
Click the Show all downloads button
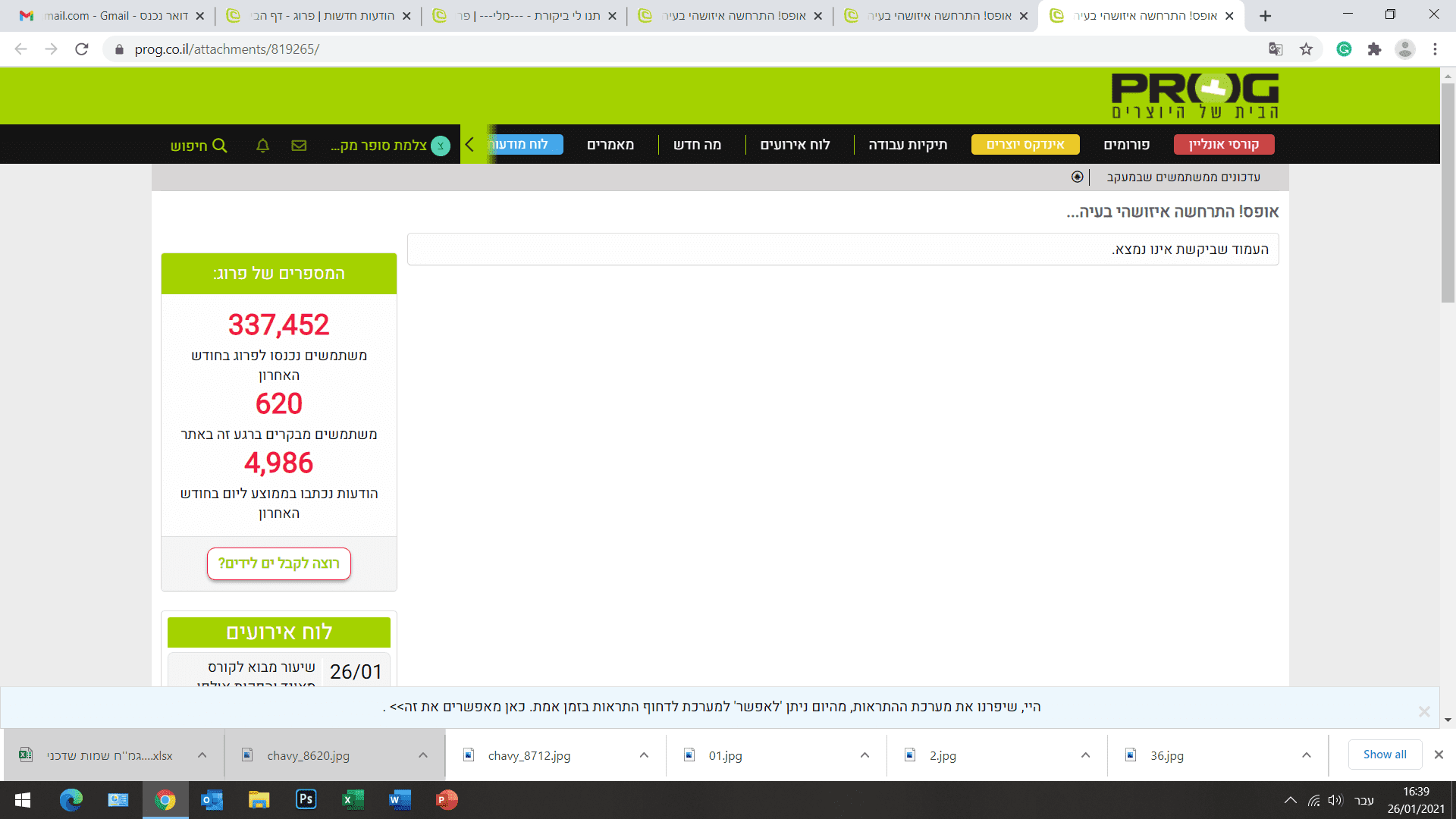coord(1384,755)
